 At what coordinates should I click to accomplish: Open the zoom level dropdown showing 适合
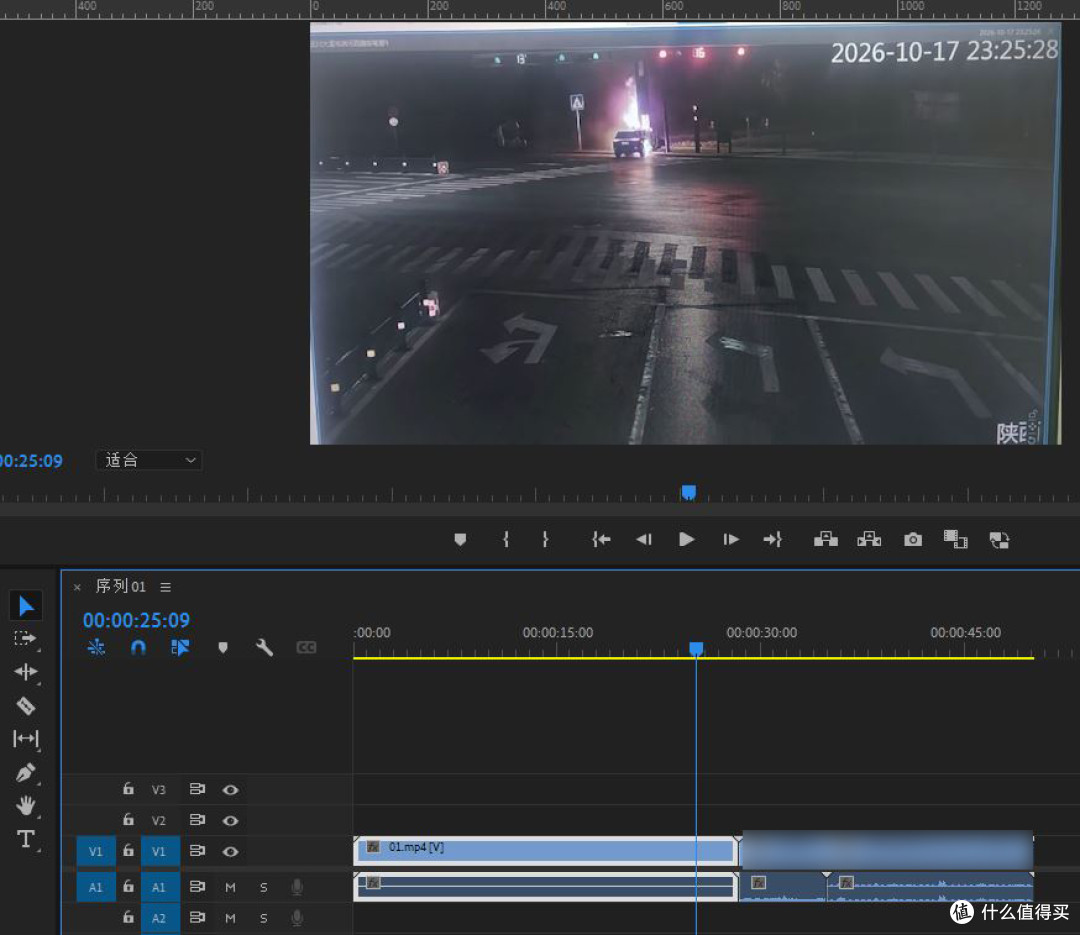pos(149,460)
